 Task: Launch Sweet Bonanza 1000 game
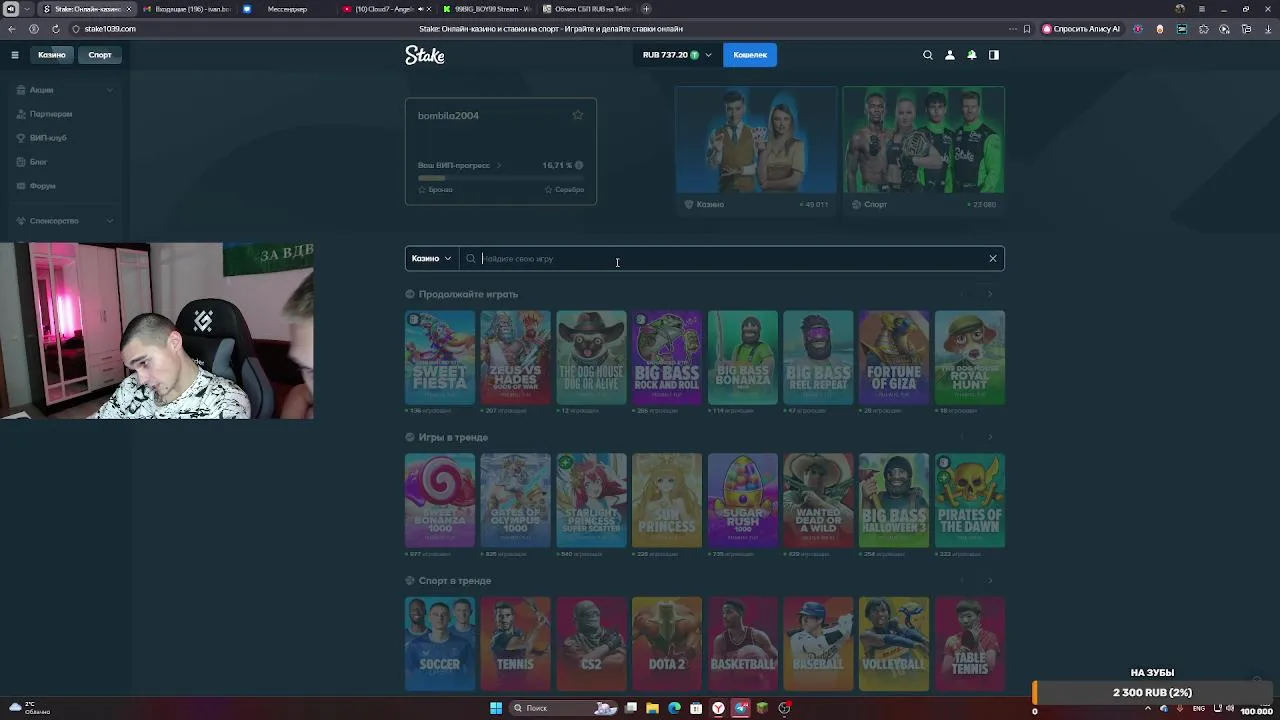click(440, 501)
